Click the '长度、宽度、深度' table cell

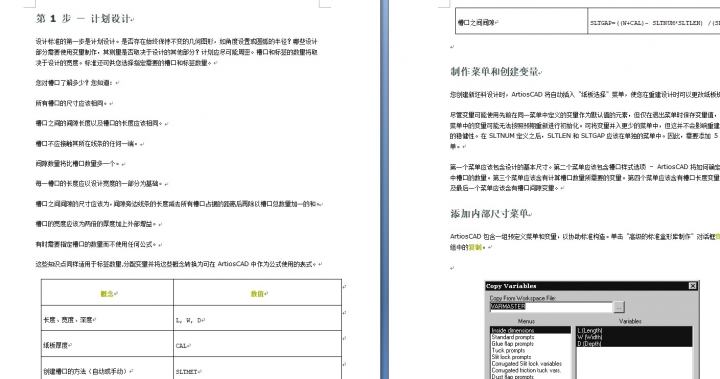(107, 319)
